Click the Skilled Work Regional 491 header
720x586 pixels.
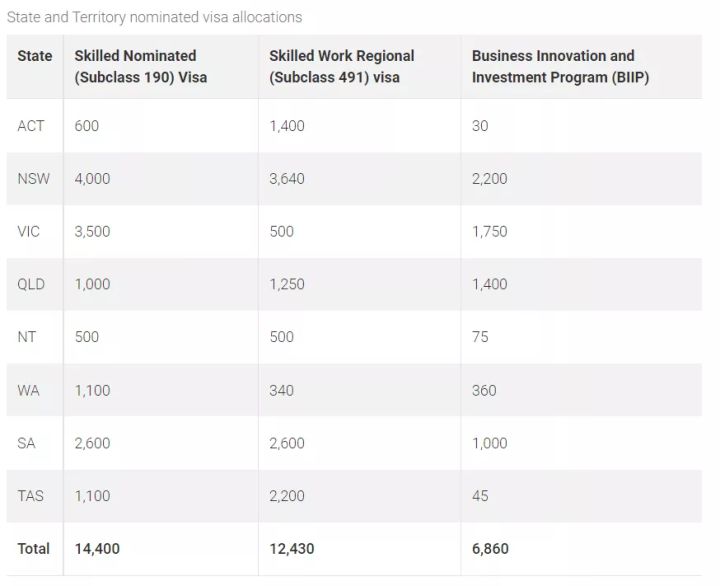coord(342,67)
